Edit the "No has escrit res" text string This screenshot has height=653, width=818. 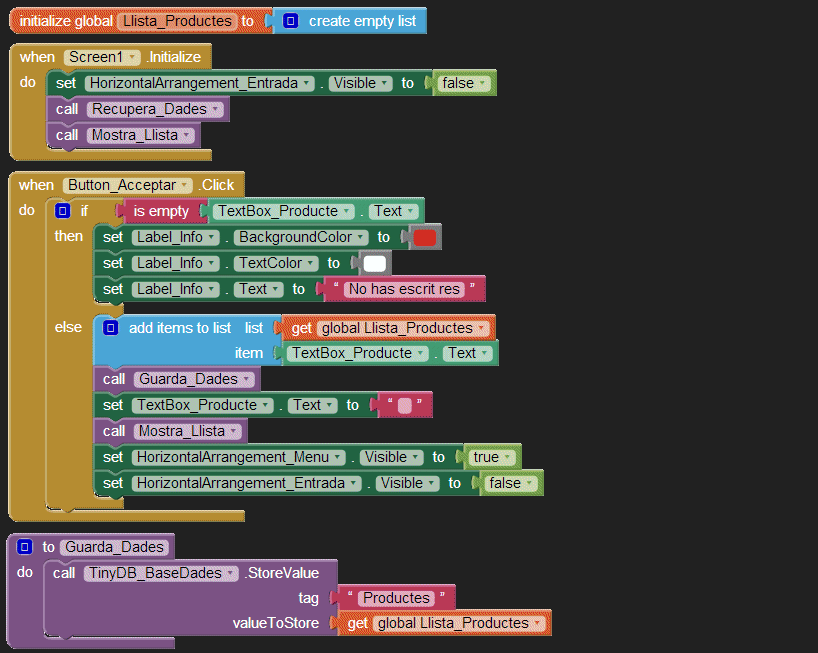(x=403, y=290)
